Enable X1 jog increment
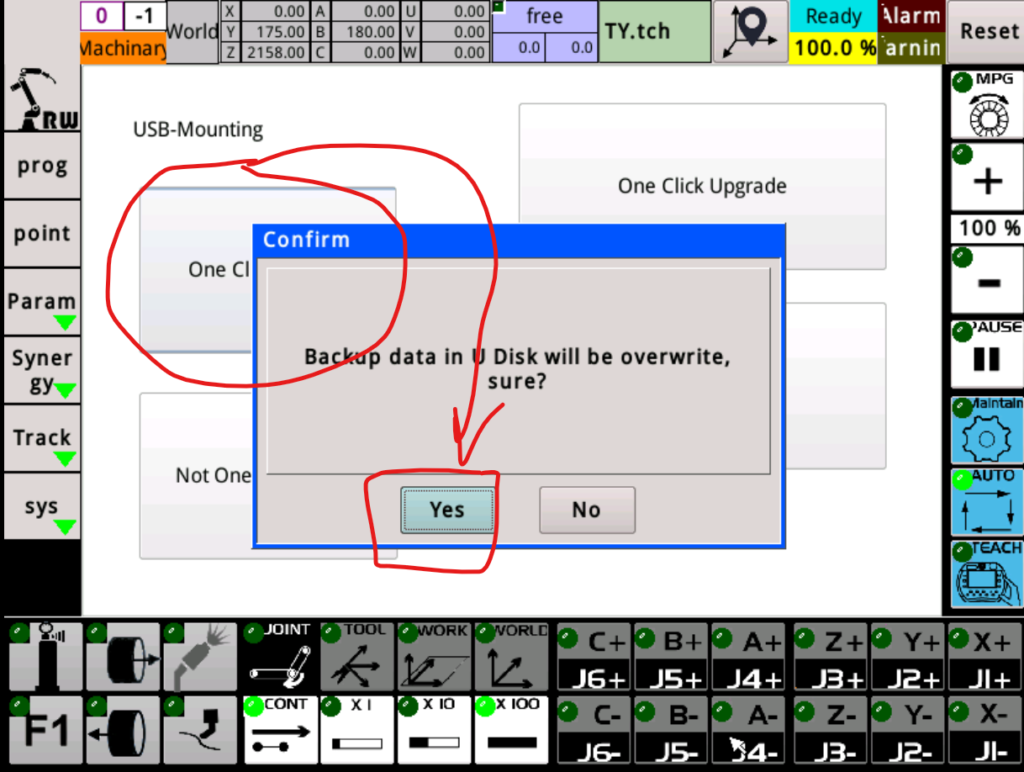Screen dimensions: 1024x772 [357, 730]
